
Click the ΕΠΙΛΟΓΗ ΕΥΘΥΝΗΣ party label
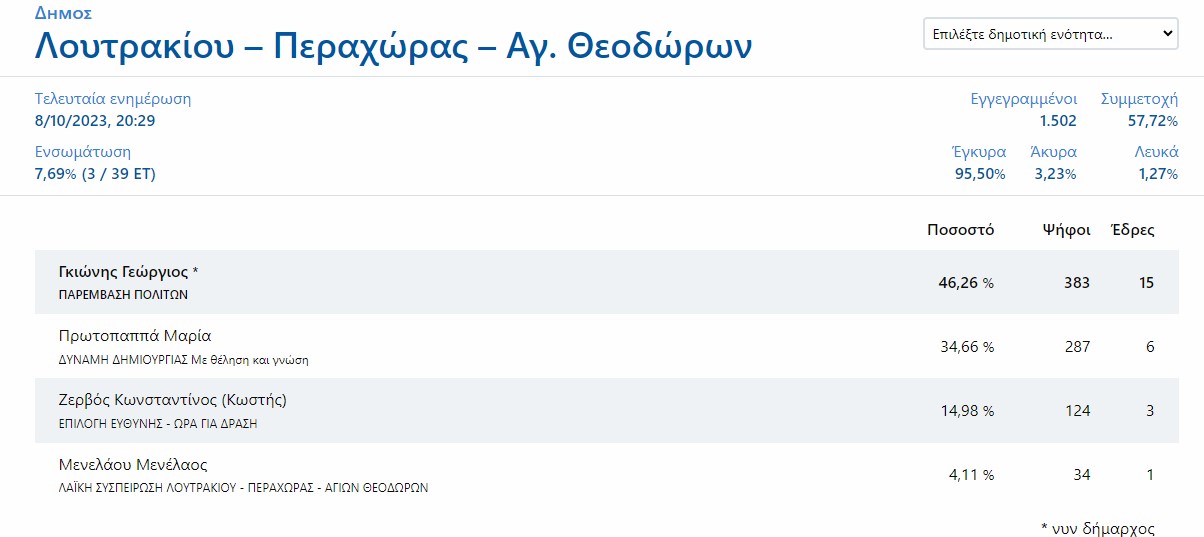click(x=158, y=424)
